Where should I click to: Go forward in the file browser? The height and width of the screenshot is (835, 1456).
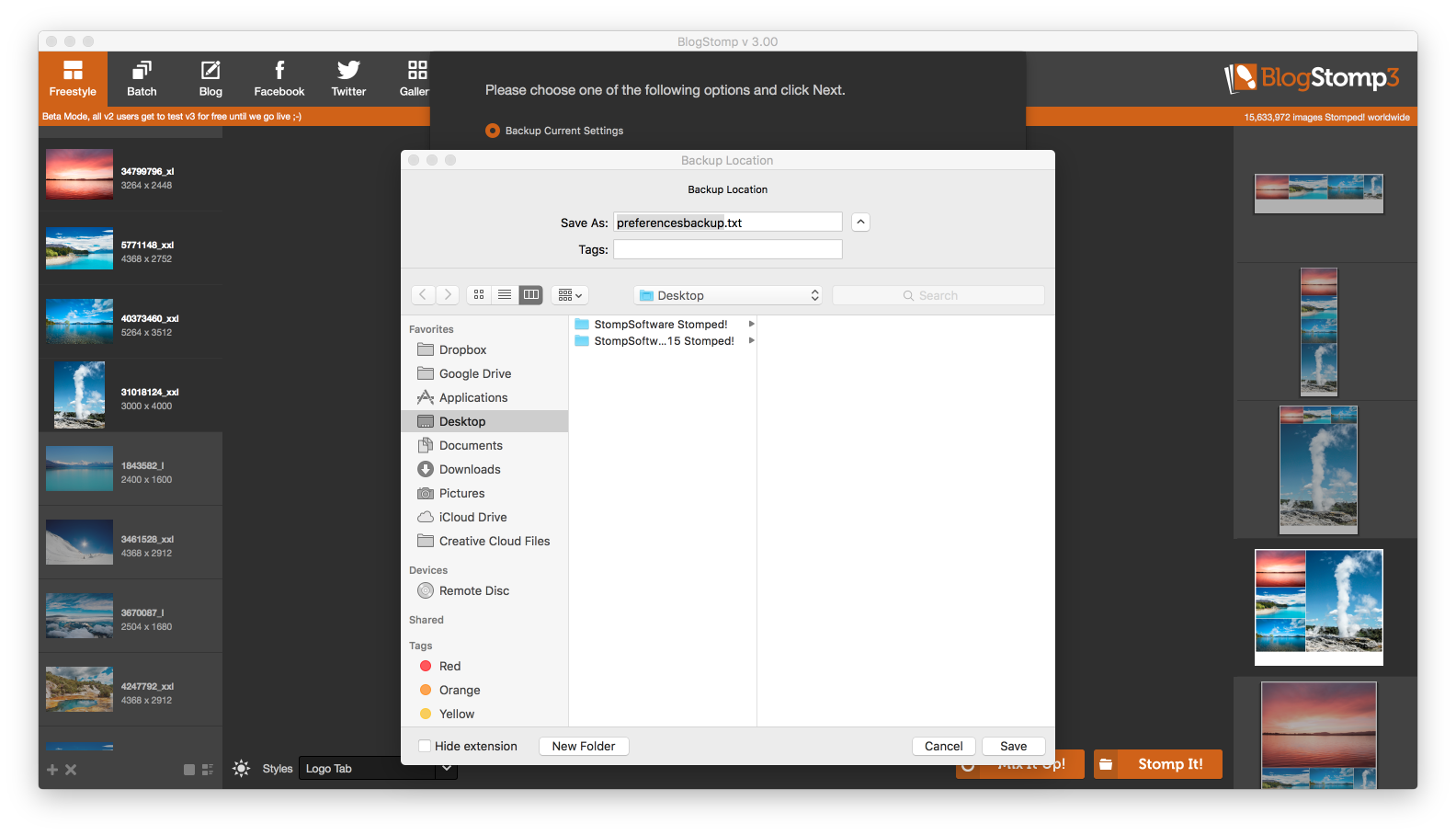point(448,295)
